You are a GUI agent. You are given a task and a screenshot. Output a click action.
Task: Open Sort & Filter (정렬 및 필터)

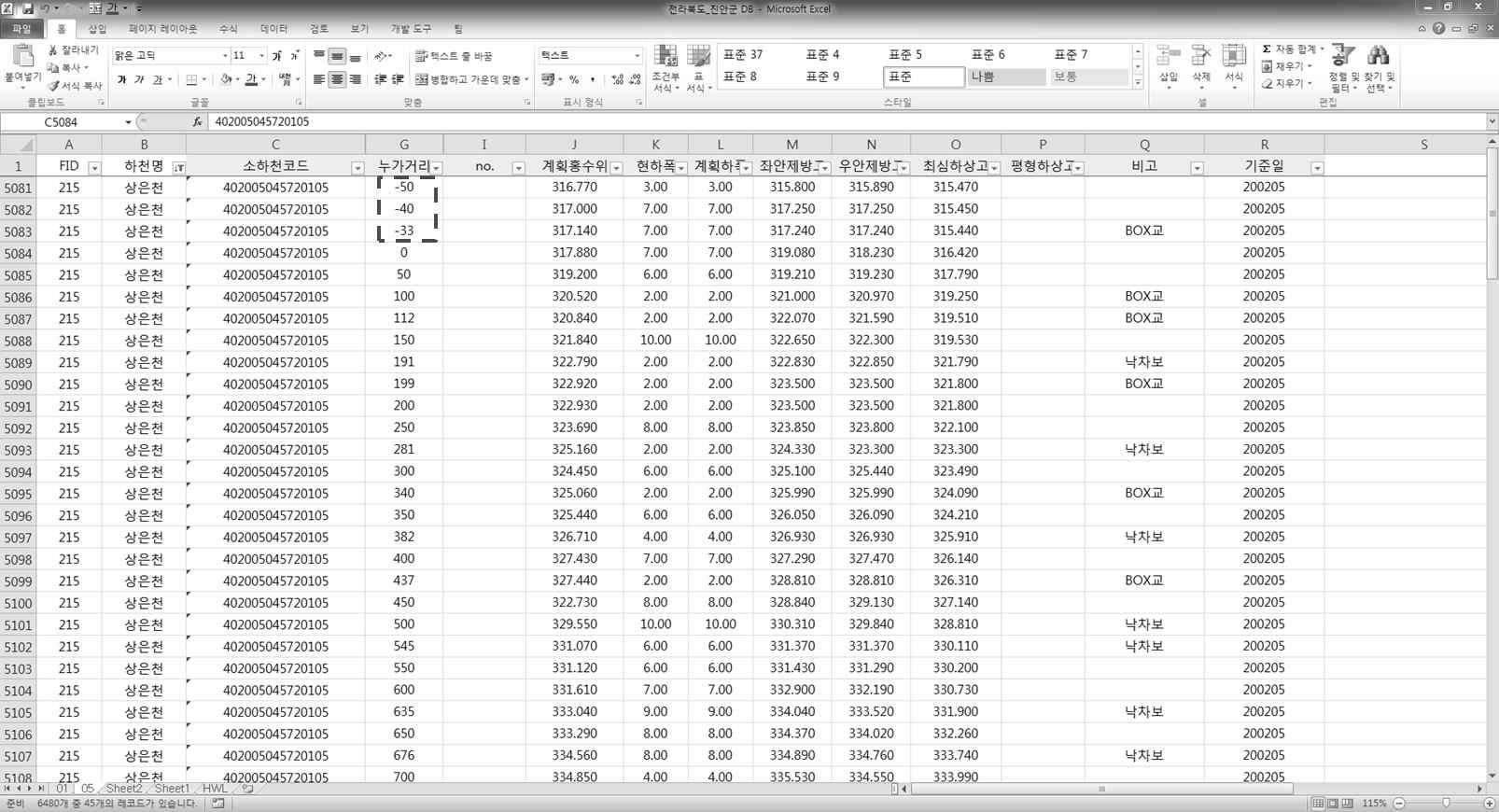coord(1343,68)
